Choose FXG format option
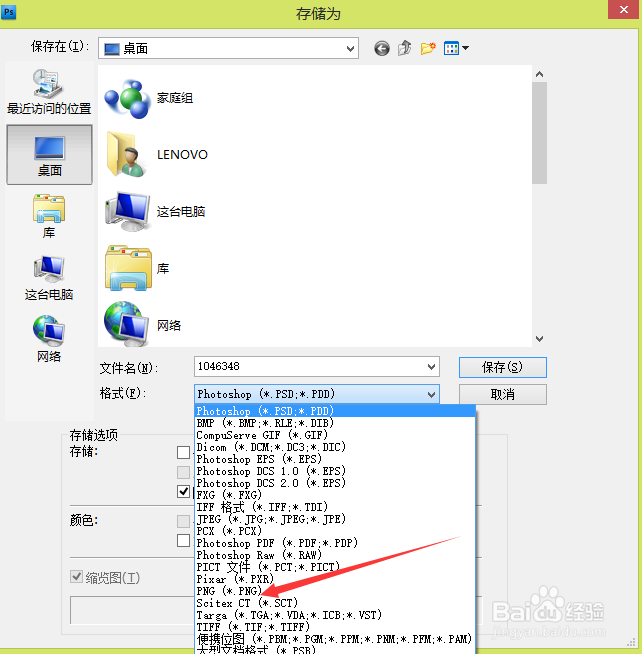Image resolution: width=642 pixels, height=654 pixels. pyautogui.click(x=335, y=495)
